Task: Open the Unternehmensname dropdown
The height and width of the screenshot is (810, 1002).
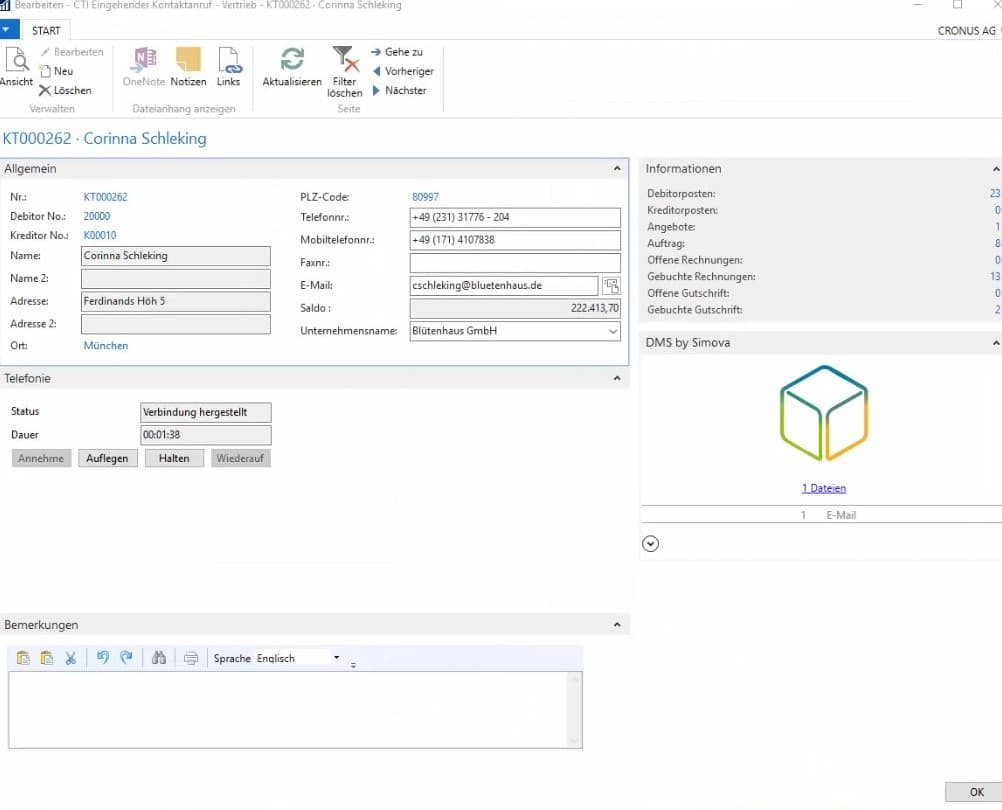Action: click(613, 331)
